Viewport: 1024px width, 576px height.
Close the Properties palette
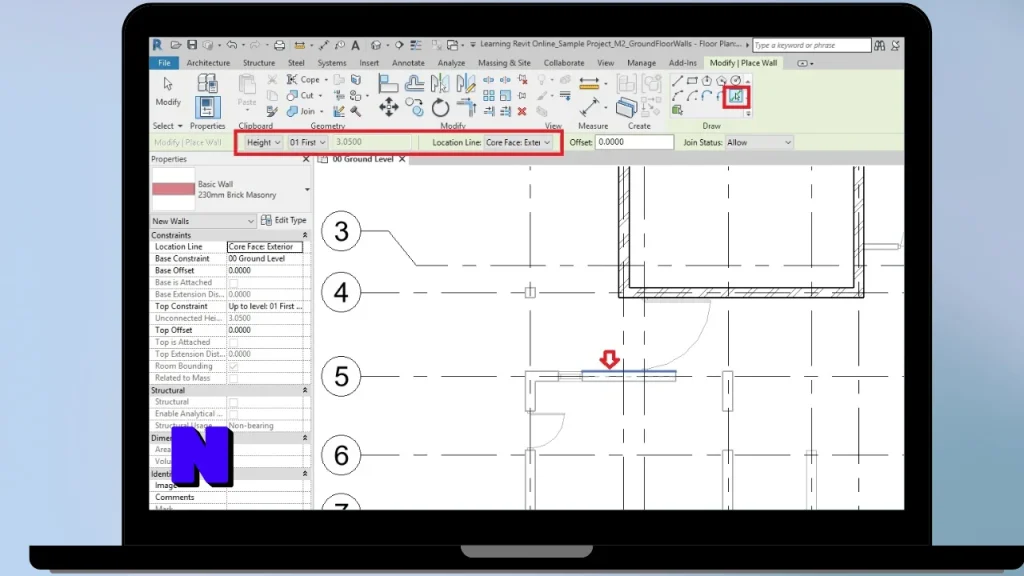pos(306,159)
